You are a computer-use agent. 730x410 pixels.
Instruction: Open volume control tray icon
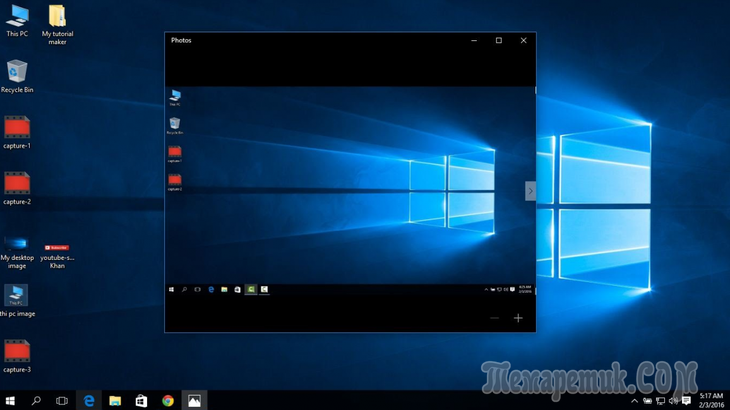tap(673, 401)
